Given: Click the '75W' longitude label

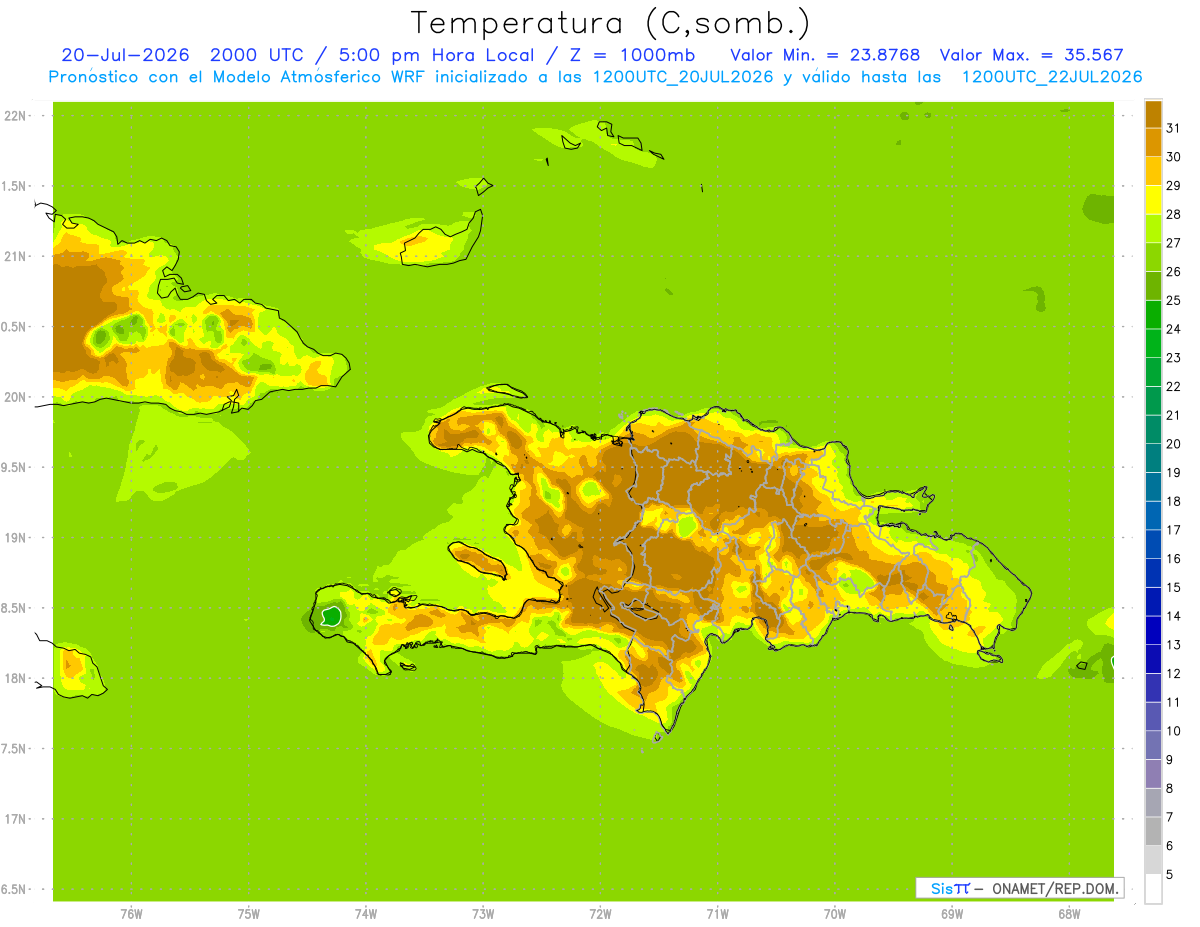Looking at the screenshot, I should 249,914.
